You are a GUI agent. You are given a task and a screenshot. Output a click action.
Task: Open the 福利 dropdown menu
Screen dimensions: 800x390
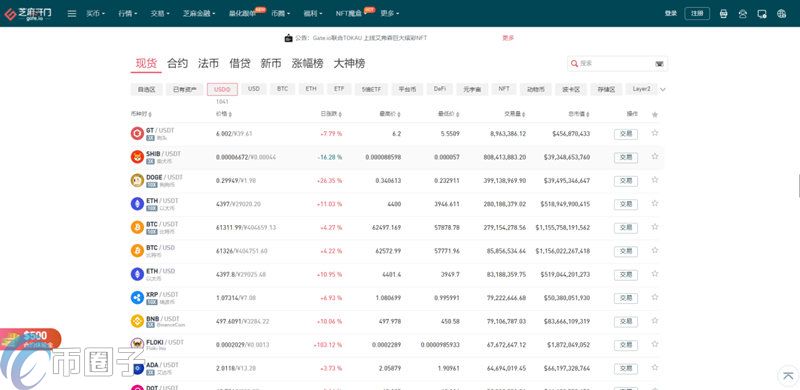313,14
